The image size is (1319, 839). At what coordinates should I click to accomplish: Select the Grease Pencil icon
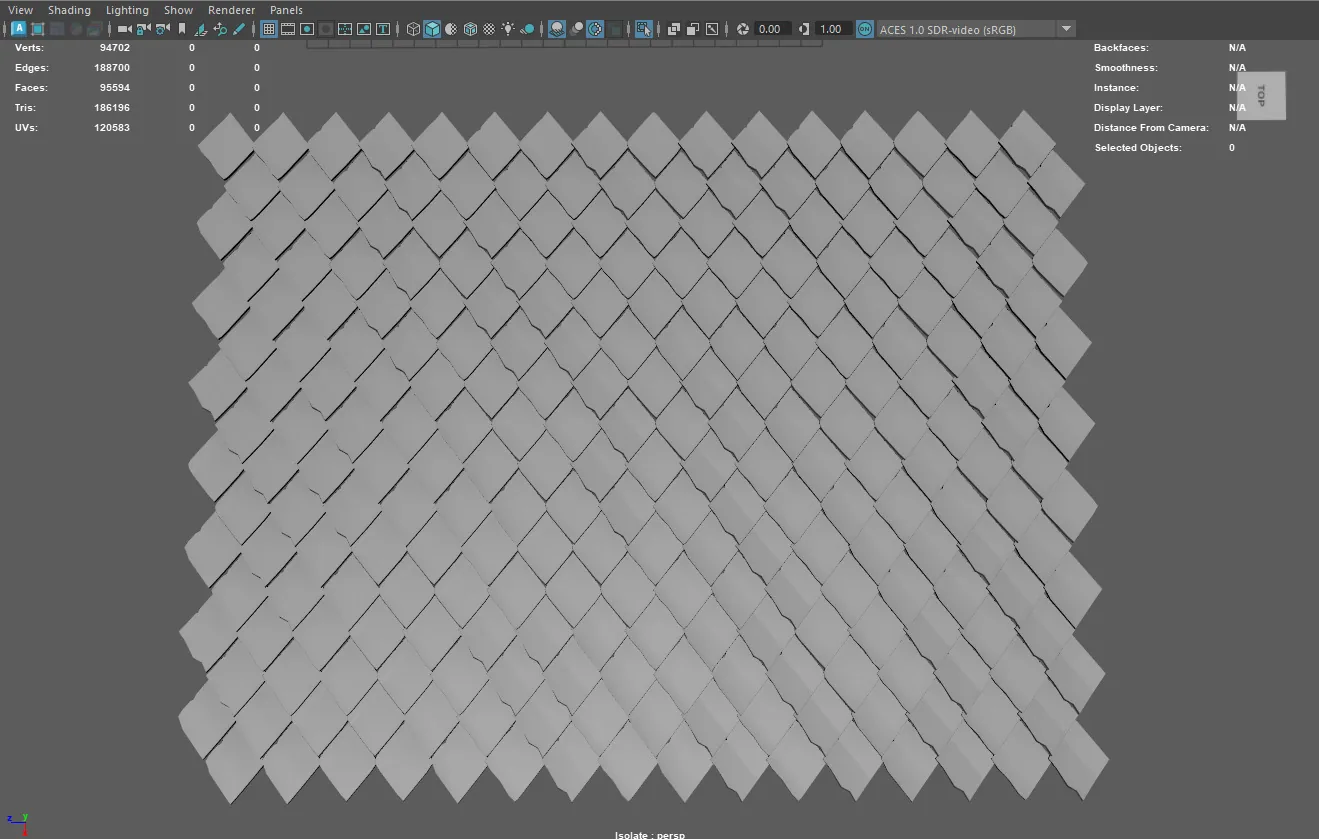pos(239,29)
